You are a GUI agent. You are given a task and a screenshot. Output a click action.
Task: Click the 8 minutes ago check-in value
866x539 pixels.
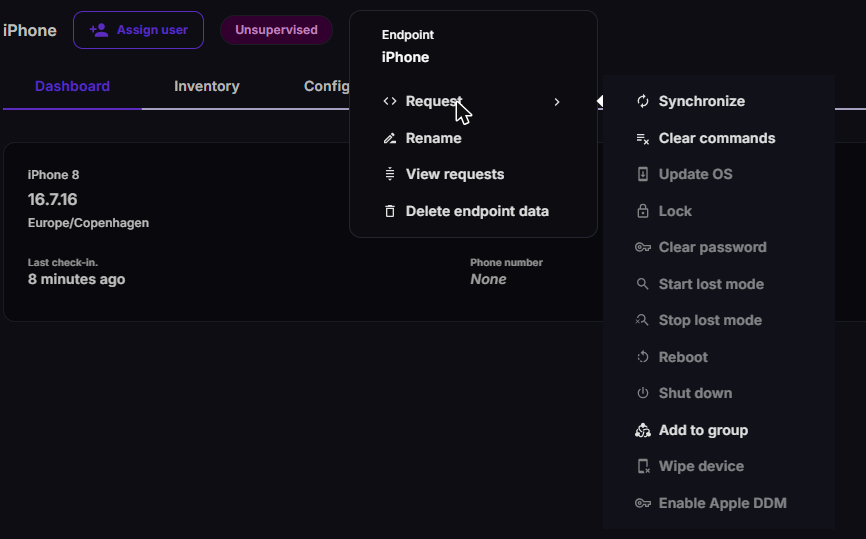pos(76,279)
